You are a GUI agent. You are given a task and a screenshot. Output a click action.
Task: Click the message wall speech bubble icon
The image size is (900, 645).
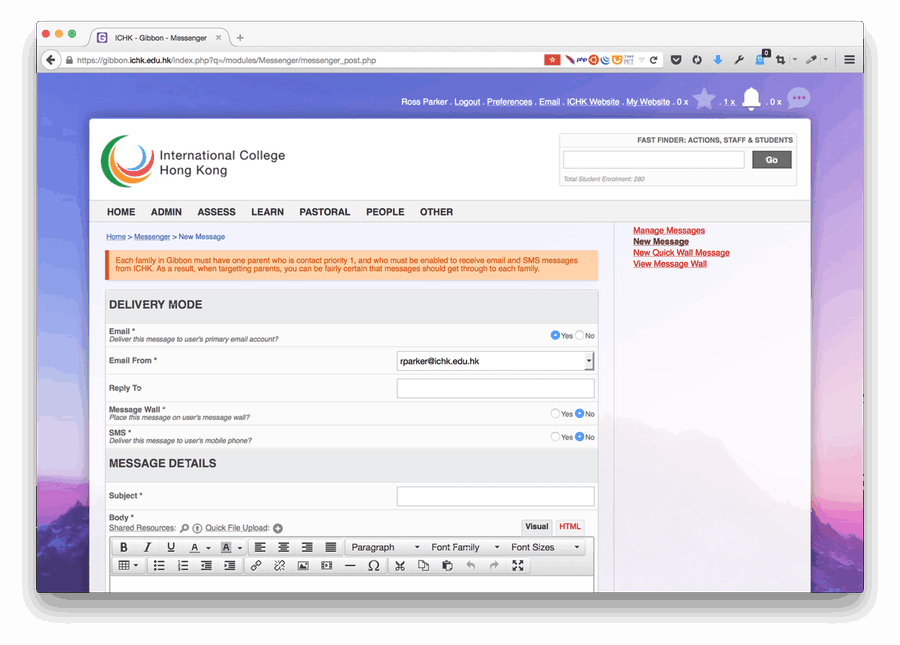(x=798, y=98)
